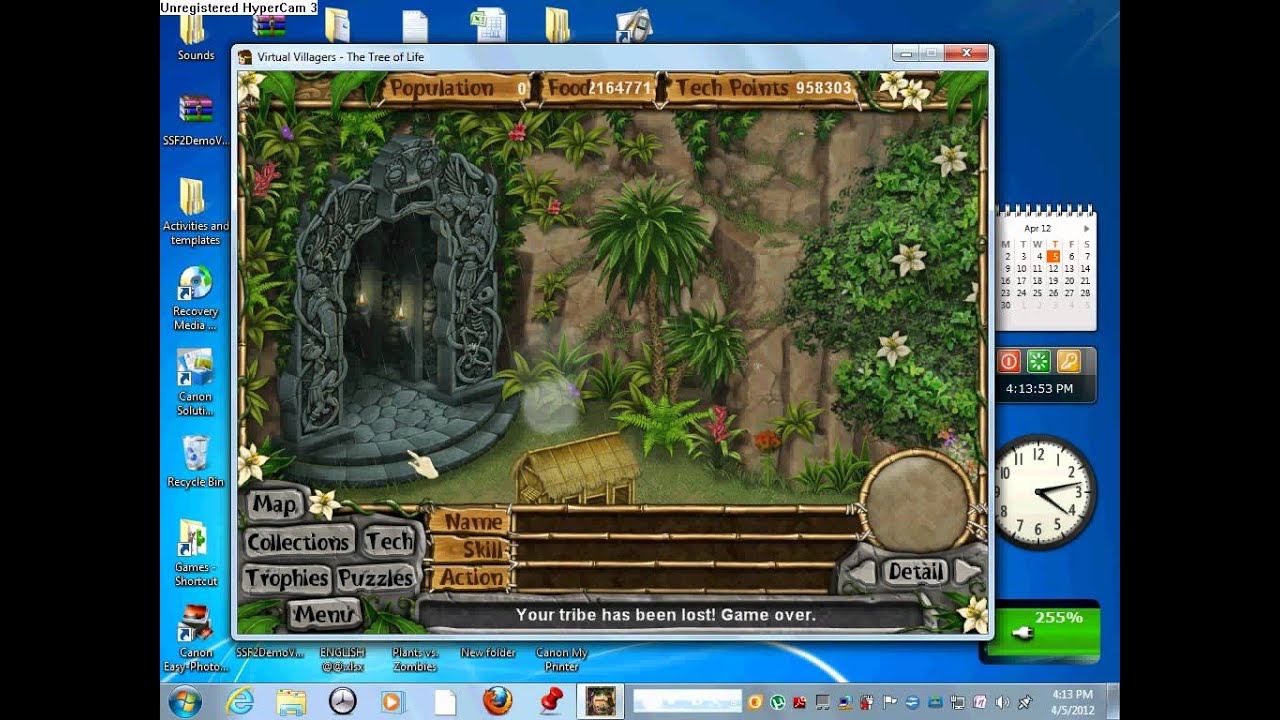Open the blank document taskbar item
The height and width of the screenshot is (720, 1280).
[x=445, y=702]
